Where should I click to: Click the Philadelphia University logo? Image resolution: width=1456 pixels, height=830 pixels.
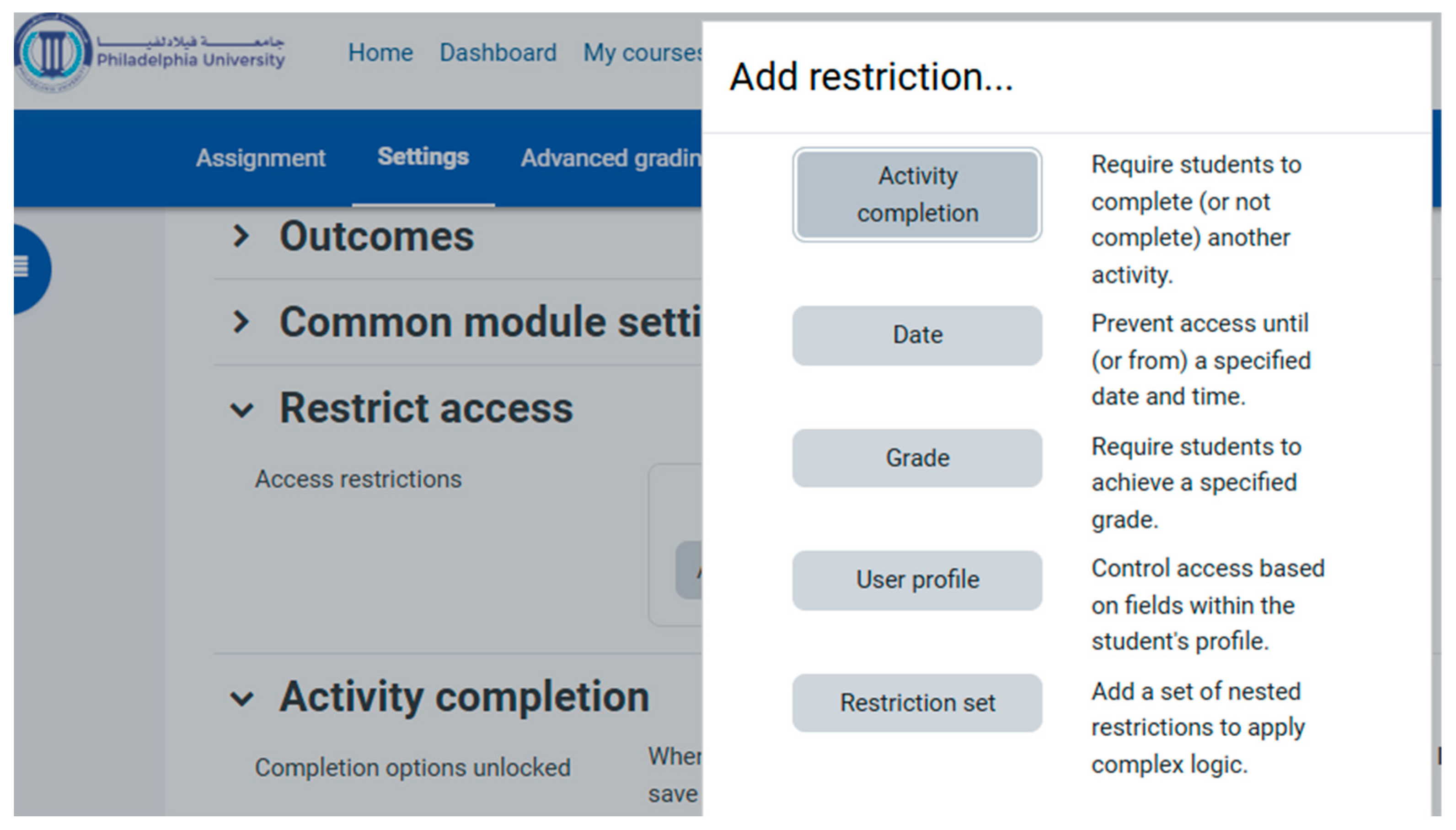pos(149,53)
